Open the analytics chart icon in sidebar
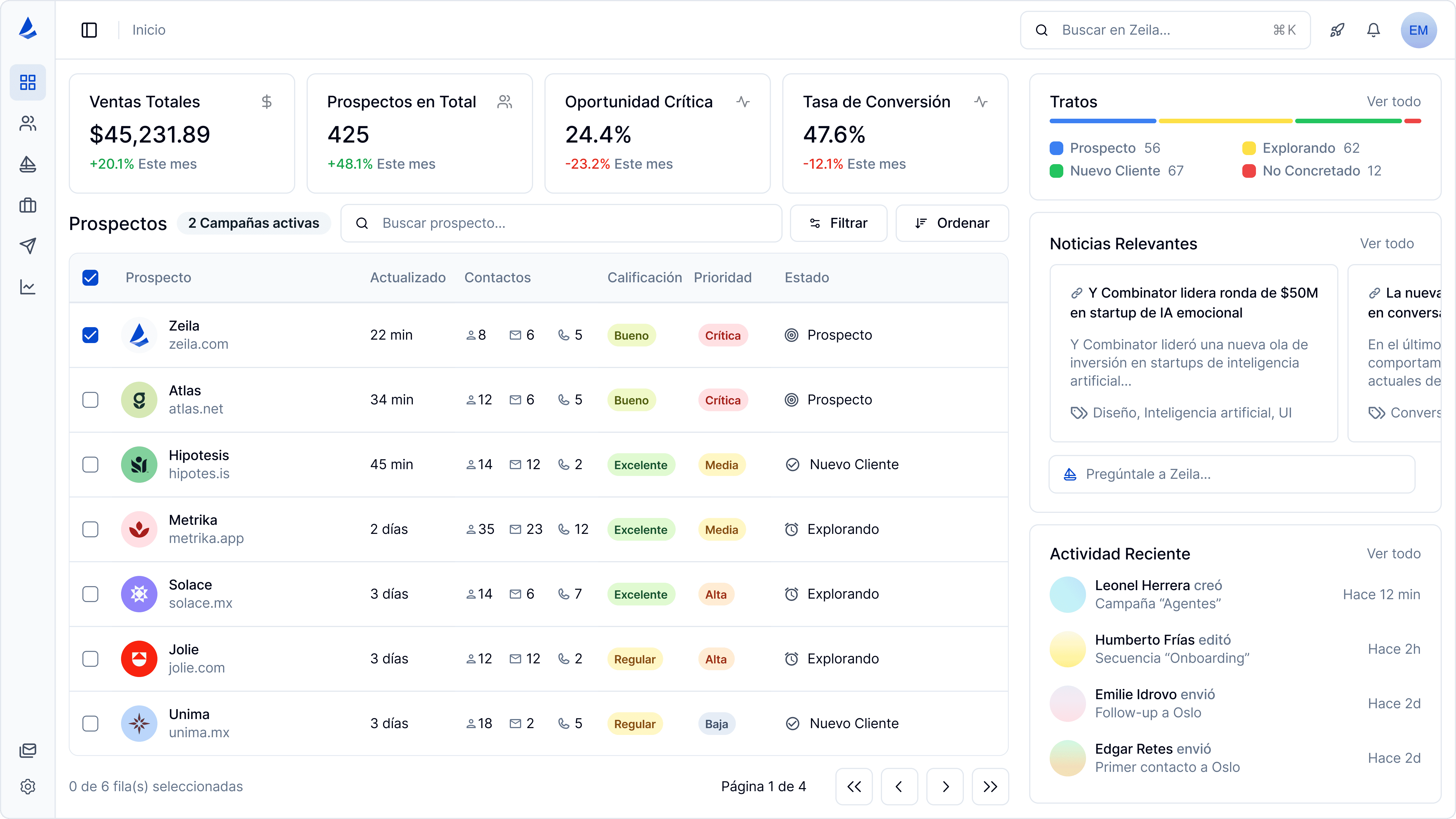 (28, 287)
